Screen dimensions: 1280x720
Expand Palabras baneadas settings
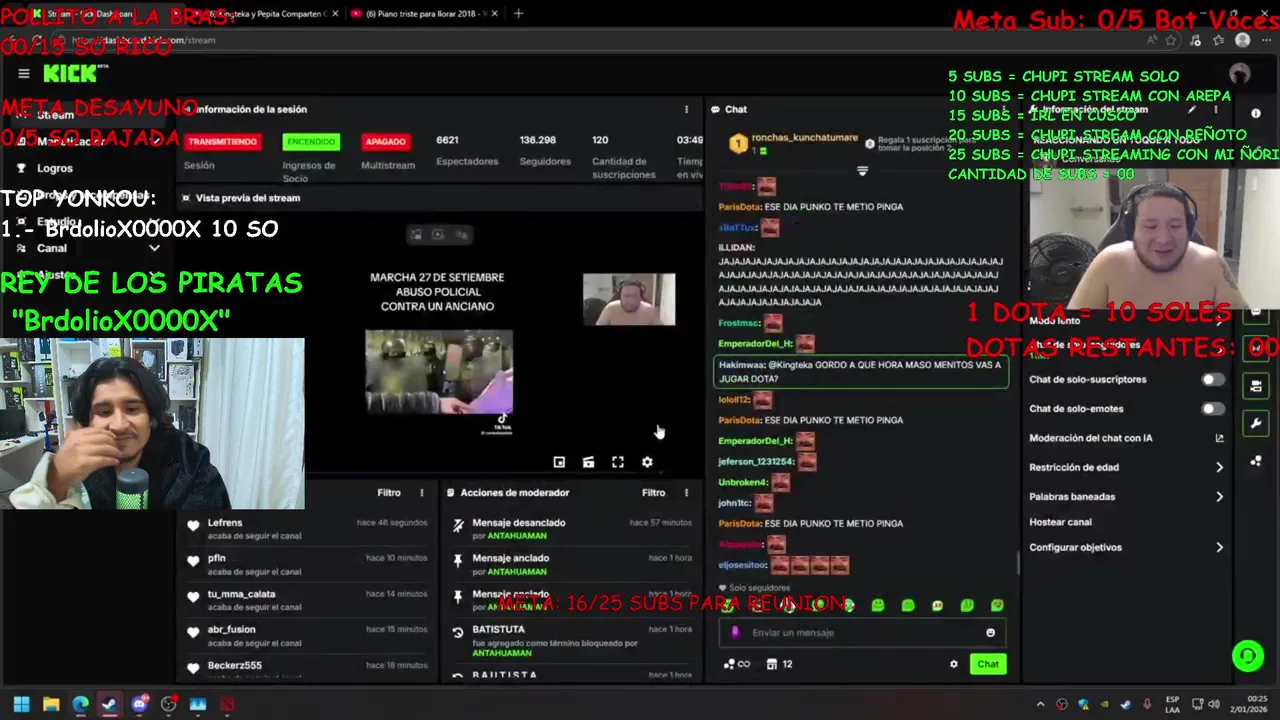[x=1126, y=496]
